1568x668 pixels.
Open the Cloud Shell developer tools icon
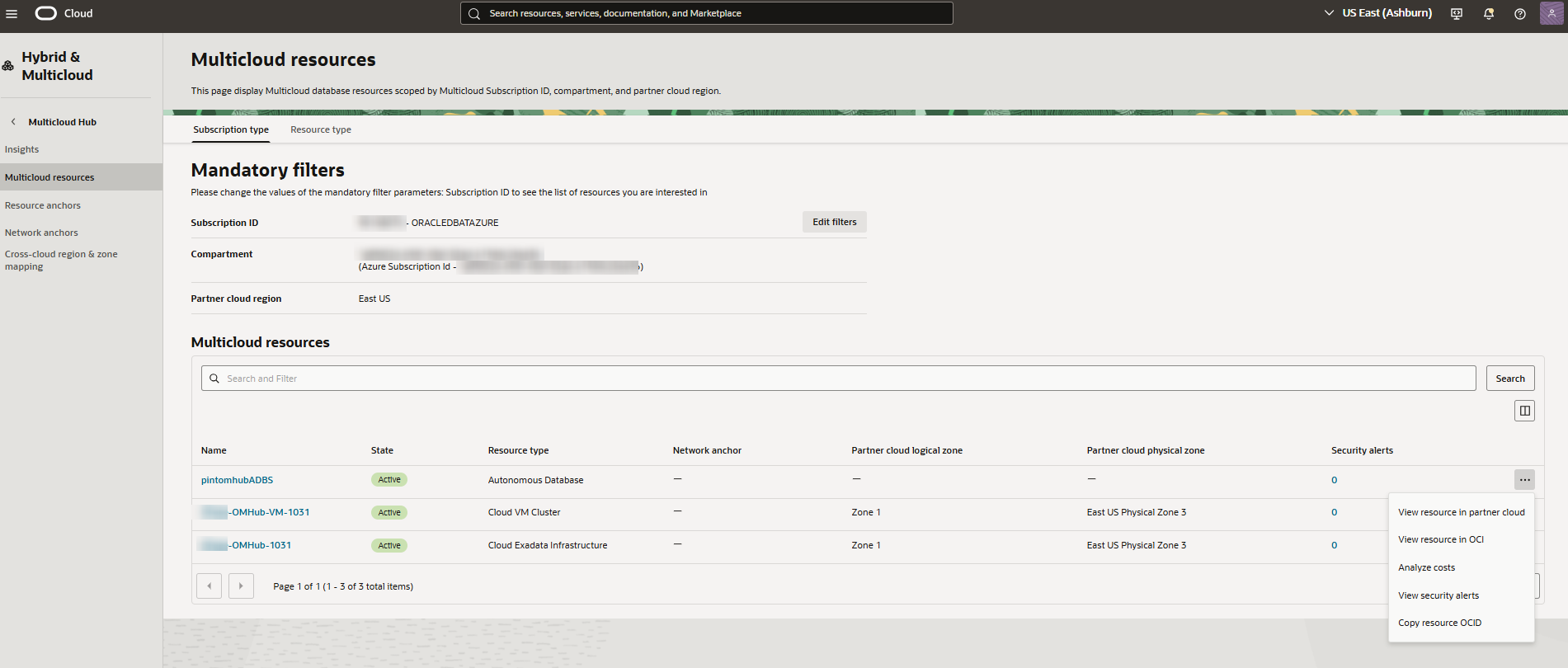[1457, 13]
